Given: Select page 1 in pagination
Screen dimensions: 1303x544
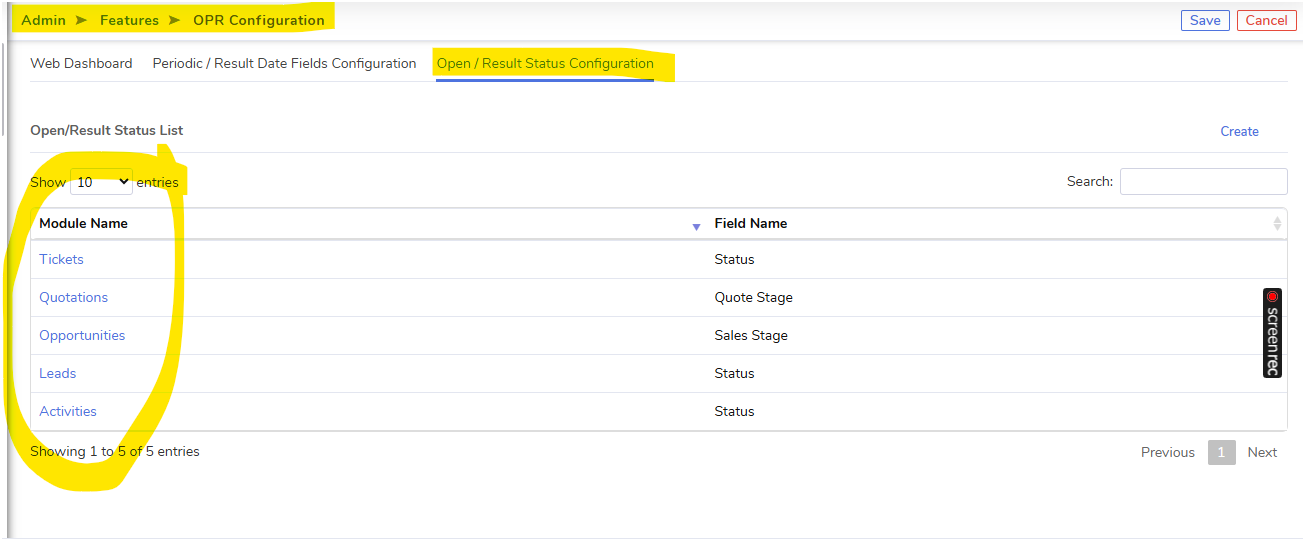Looking at the screenshot, I should [x=1222, y=452].
